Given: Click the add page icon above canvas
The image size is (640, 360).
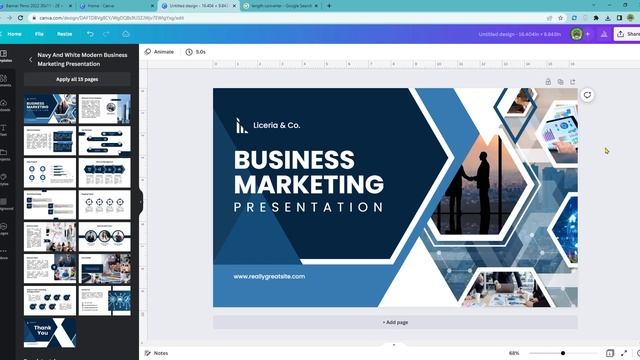Looking at the screenshot, I should click(x=573, y=82).
